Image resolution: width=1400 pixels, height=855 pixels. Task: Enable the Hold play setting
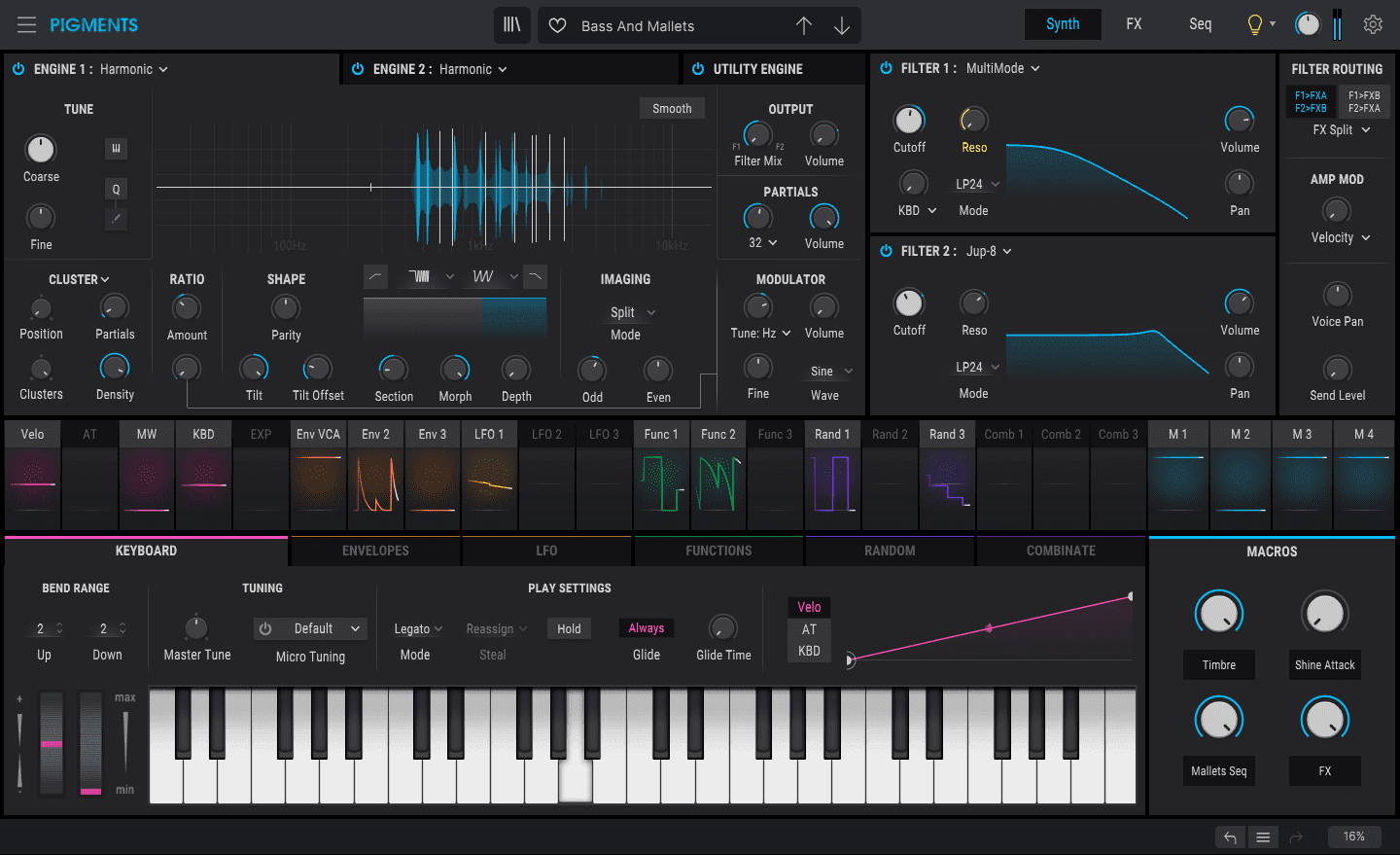[569, 628]
